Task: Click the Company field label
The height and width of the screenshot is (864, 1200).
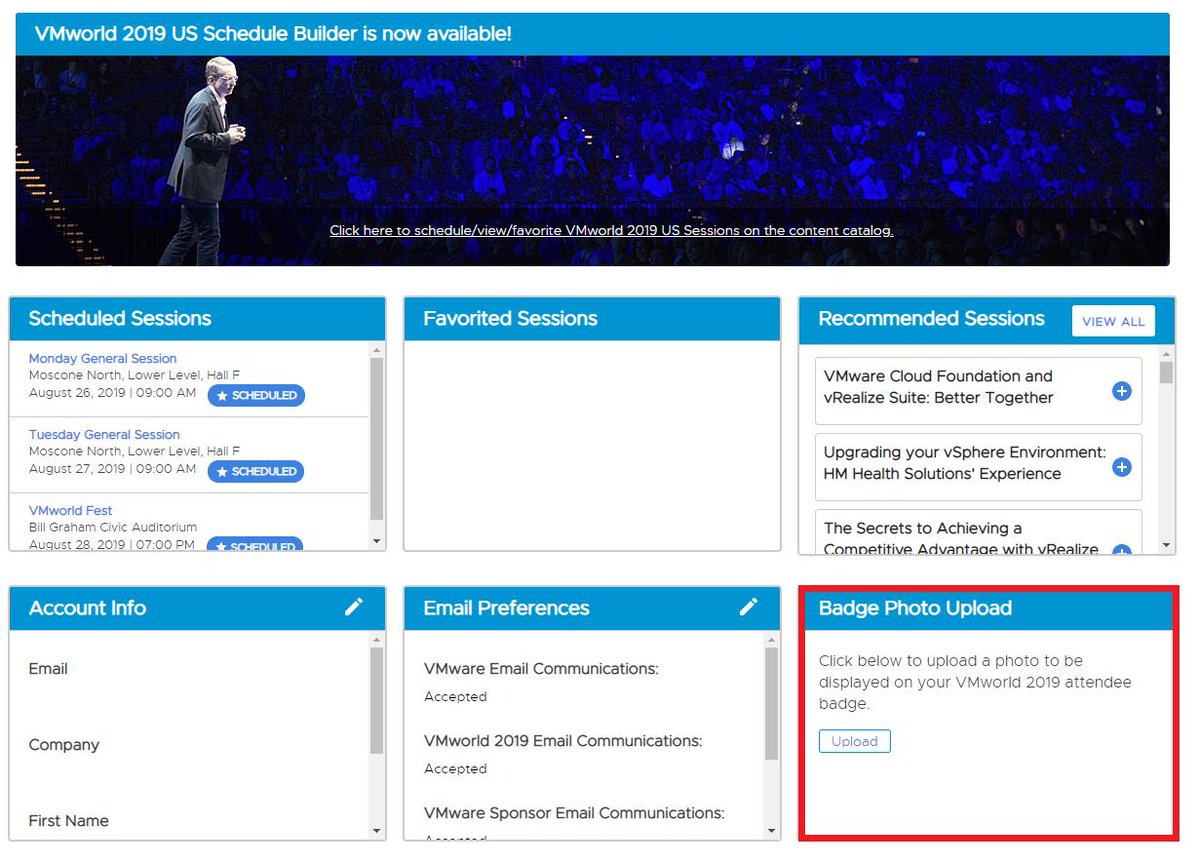Action: [x=64, y=745]
